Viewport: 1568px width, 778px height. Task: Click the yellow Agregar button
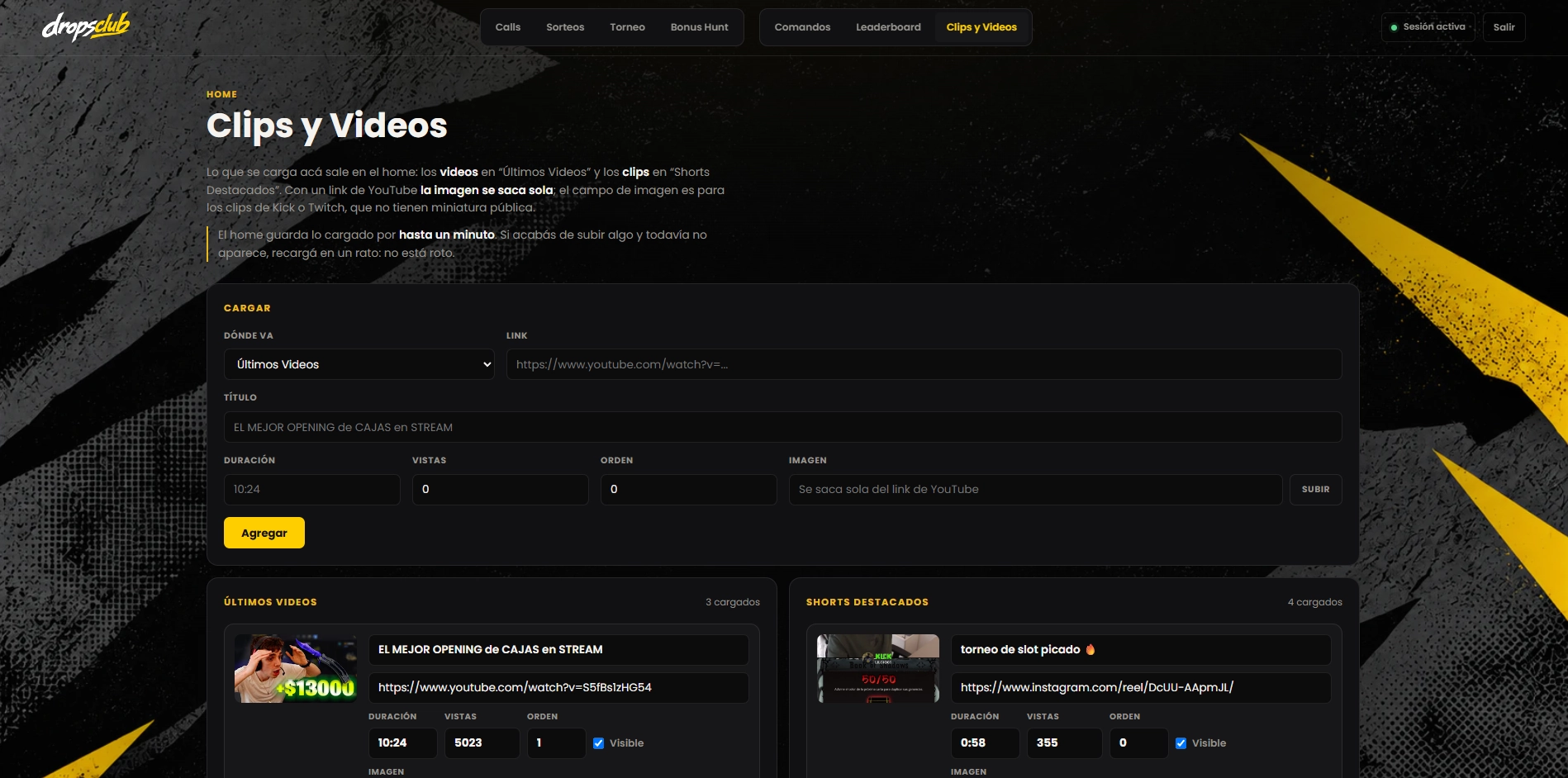coord(264,533)
